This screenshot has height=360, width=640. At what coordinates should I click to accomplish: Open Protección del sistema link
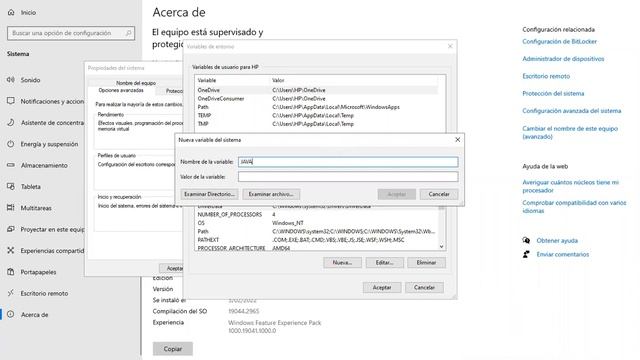pyautogui.click(x=553, y=93)
